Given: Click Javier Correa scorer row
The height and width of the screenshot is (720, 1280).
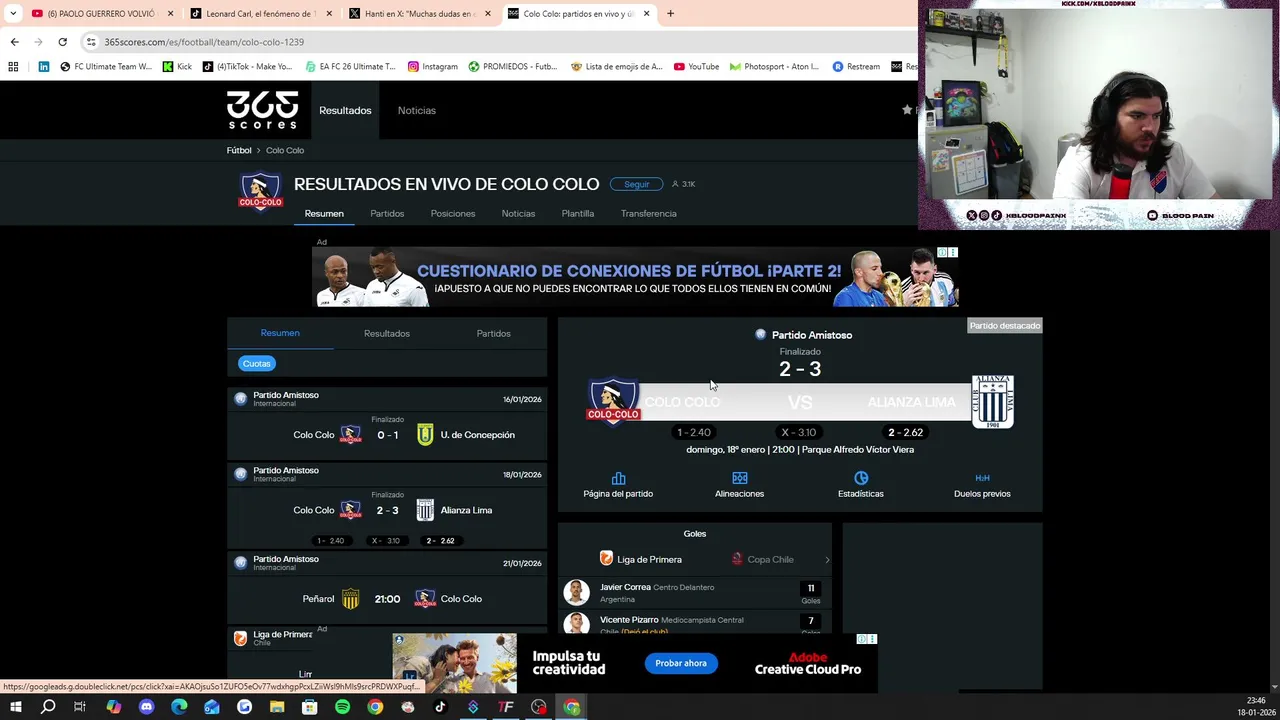Looking at the screenshot, I should point(695,592).
